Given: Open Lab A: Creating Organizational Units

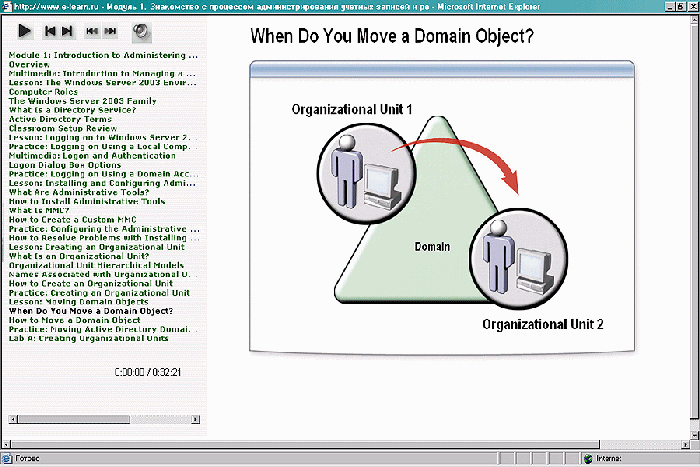Looking at the screenshot, I should tap(88, 338).
